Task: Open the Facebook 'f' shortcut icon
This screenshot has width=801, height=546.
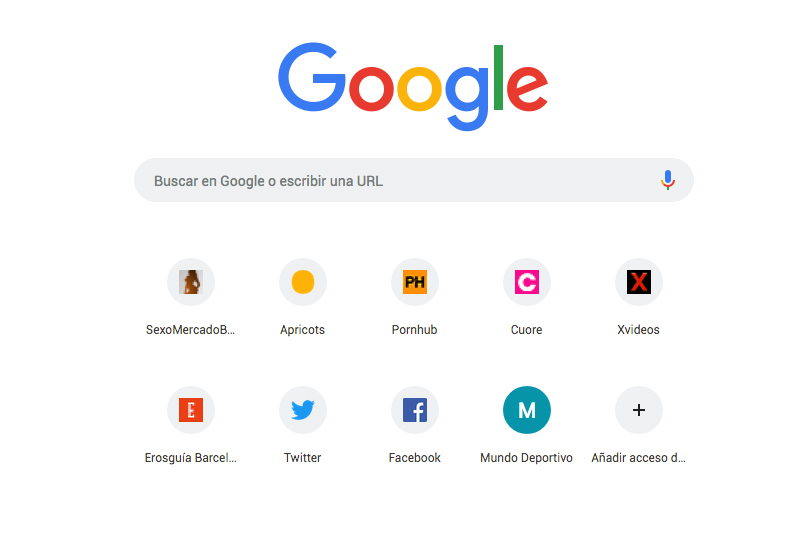Action: coord(415,410)
